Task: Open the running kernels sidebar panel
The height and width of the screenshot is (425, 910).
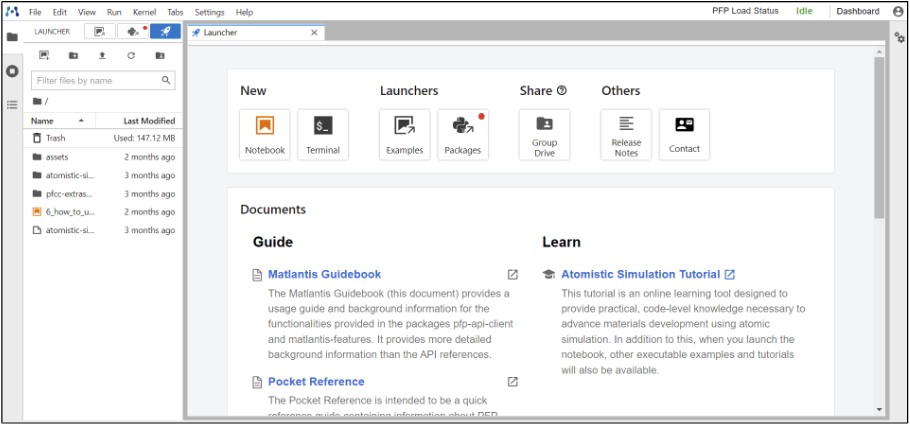Action: point(12,71)
